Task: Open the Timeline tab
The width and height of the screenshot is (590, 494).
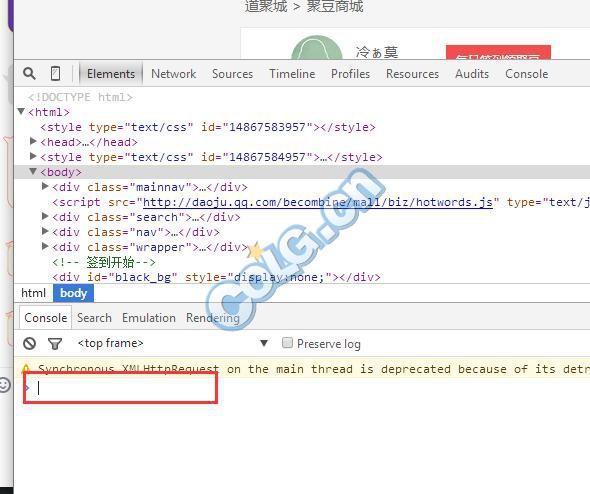Action: coord(292,74)
